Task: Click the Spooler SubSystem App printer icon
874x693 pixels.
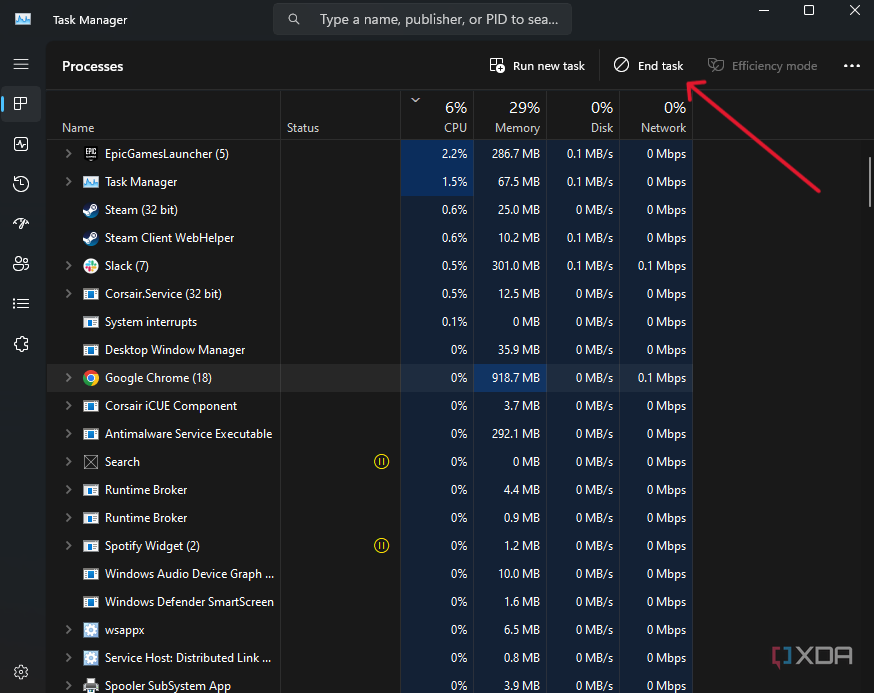Action: point(91,685)
